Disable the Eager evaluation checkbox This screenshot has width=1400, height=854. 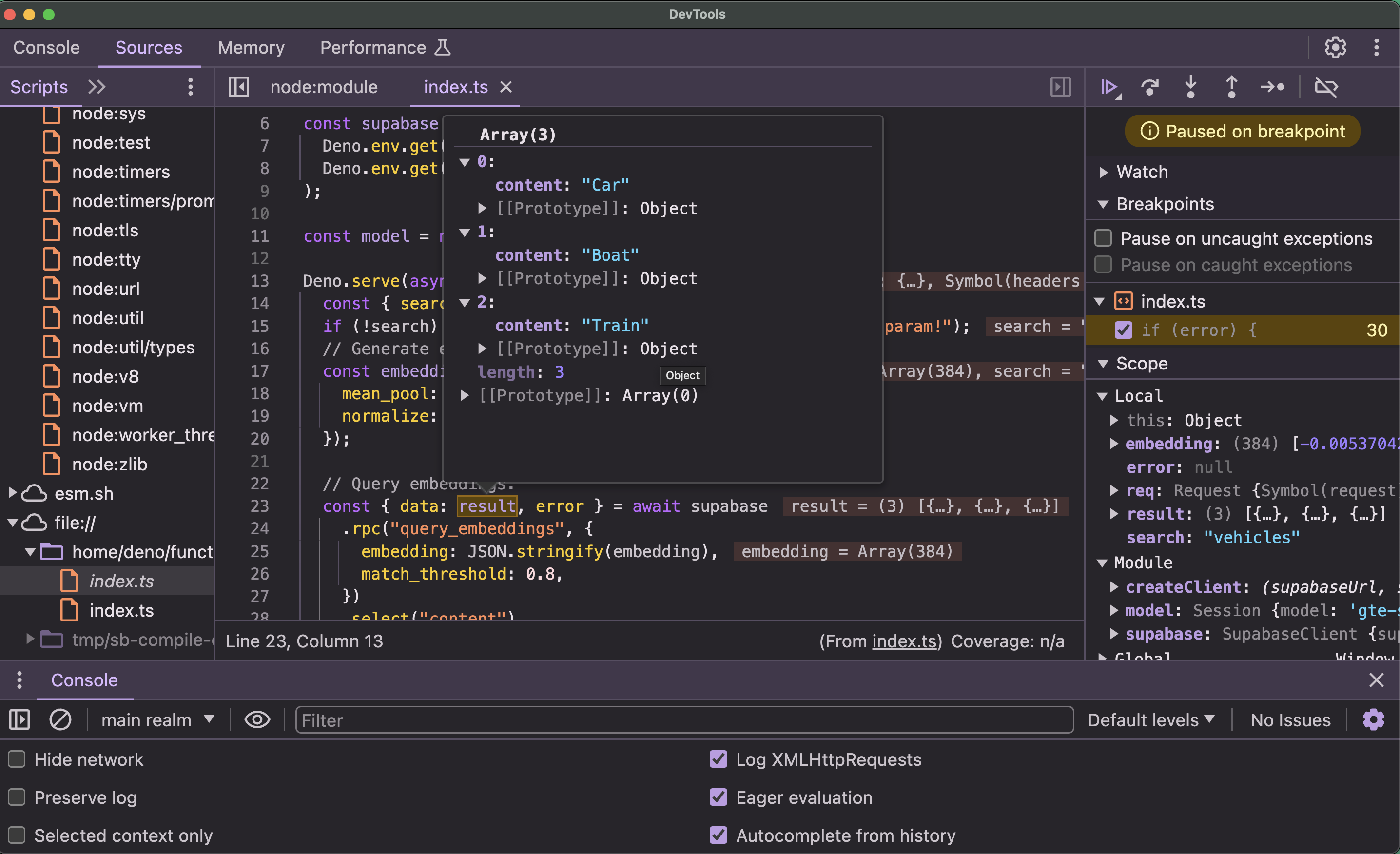click(x=718, y=797)
